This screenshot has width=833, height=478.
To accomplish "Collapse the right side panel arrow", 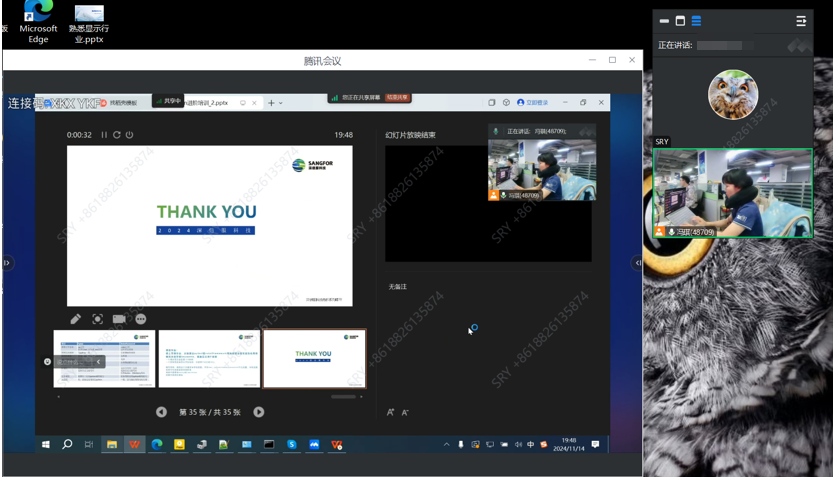I will pyautogui.click(x=638, y=263).
